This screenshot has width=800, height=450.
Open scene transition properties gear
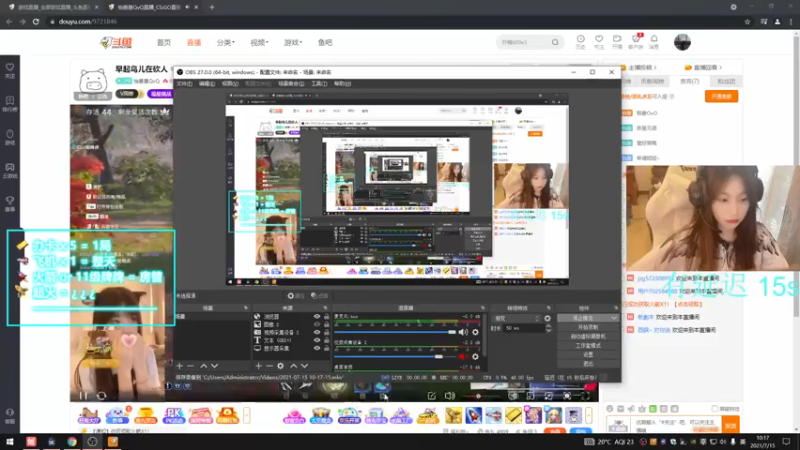[547, 318]
